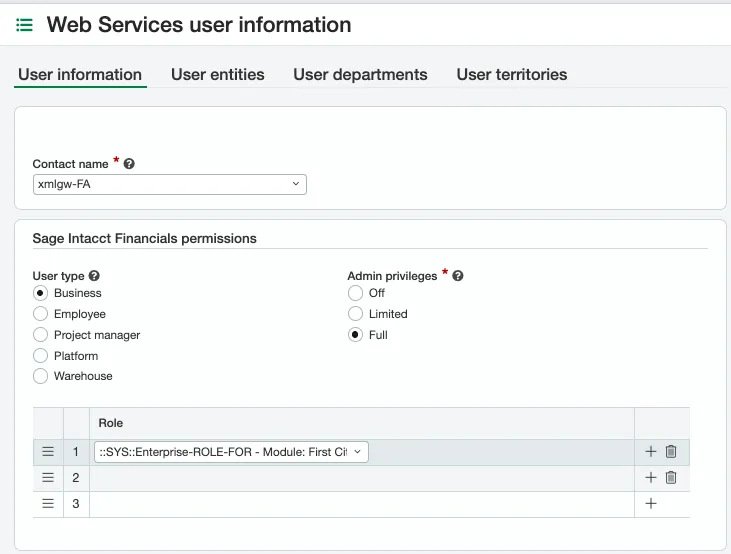Viewport: 731px width, 554px height.
Task: Click Web Services user information title
Action: point(199,25)
